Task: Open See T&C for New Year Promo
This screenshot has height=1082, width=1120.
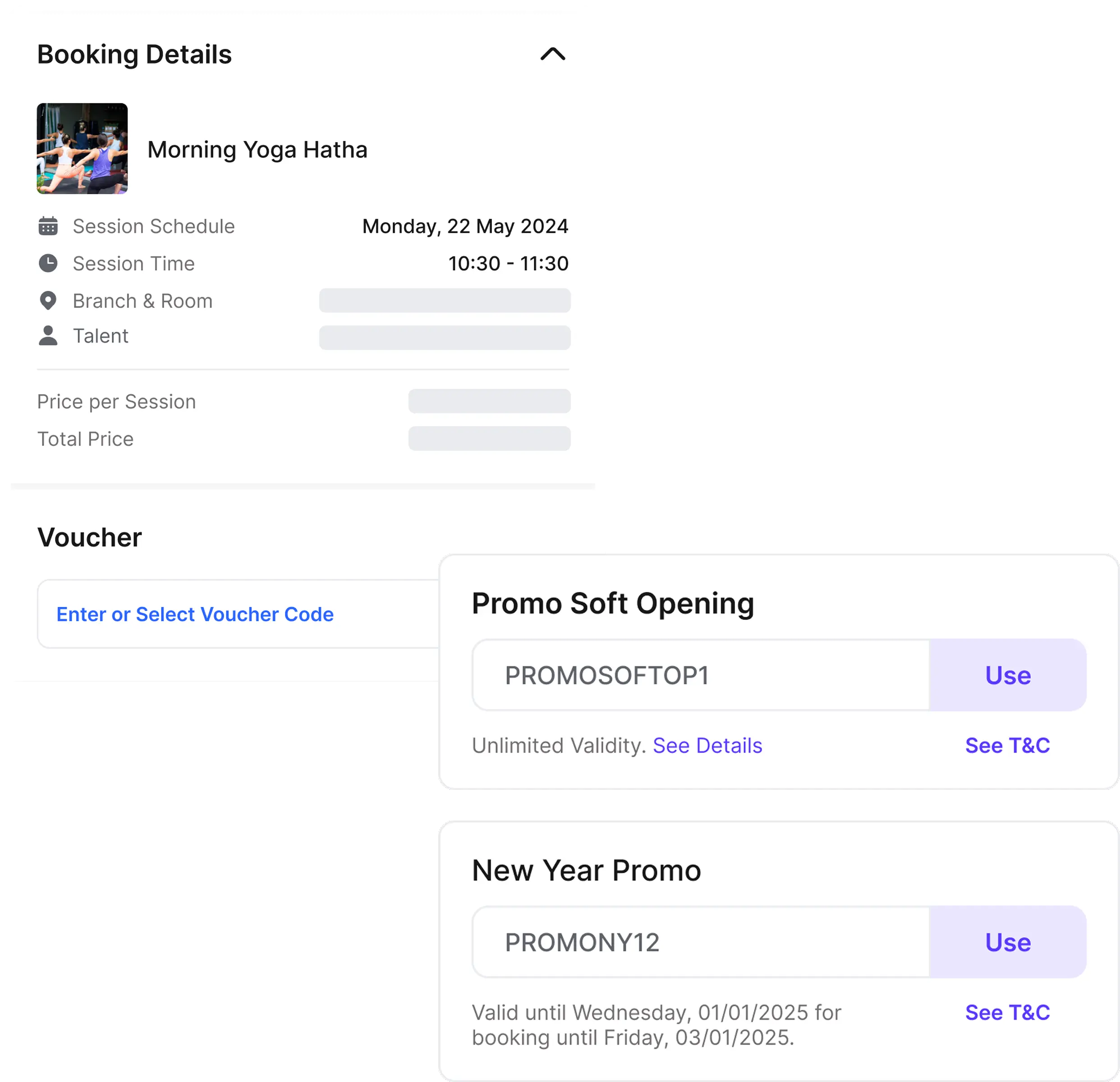Action: tap(1007, 1012)
